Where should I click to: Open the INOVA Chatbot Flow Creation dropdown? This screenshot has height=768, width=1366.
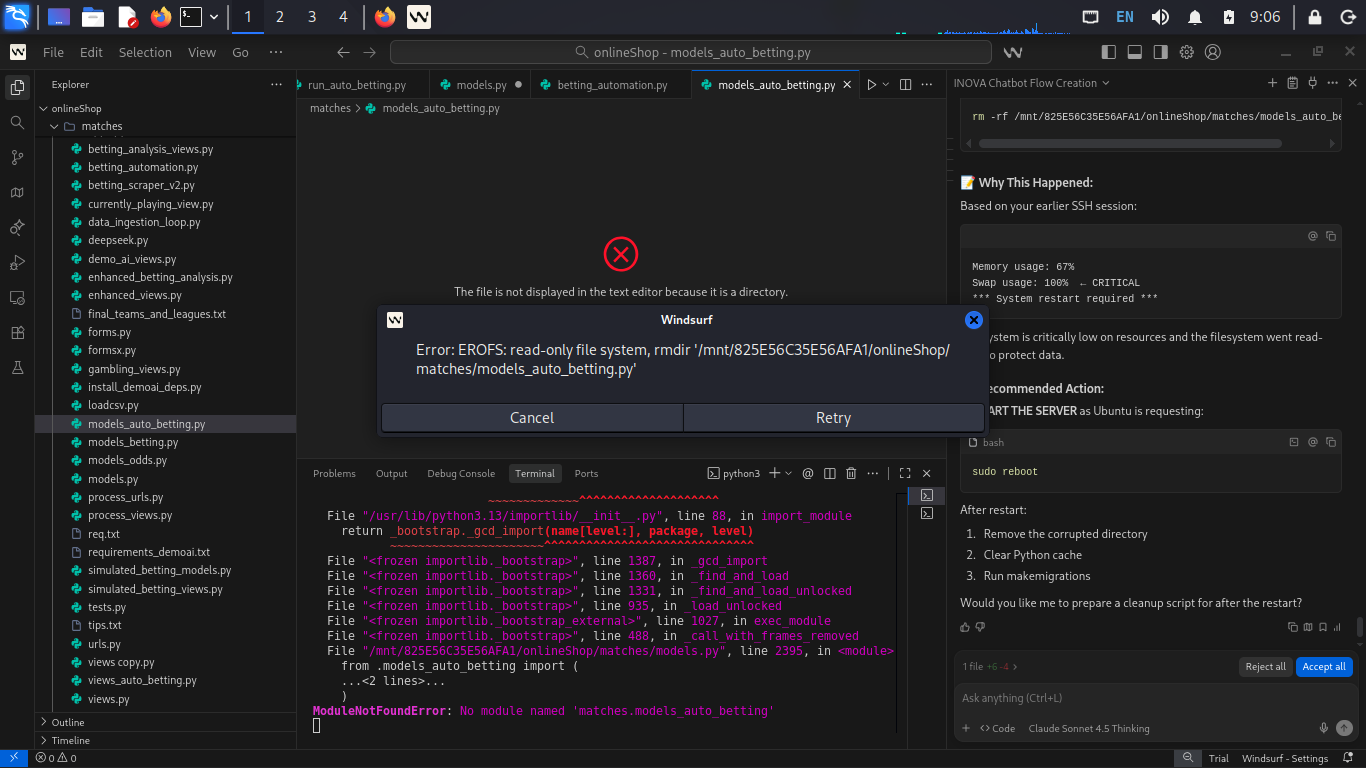coord(1032,83)
